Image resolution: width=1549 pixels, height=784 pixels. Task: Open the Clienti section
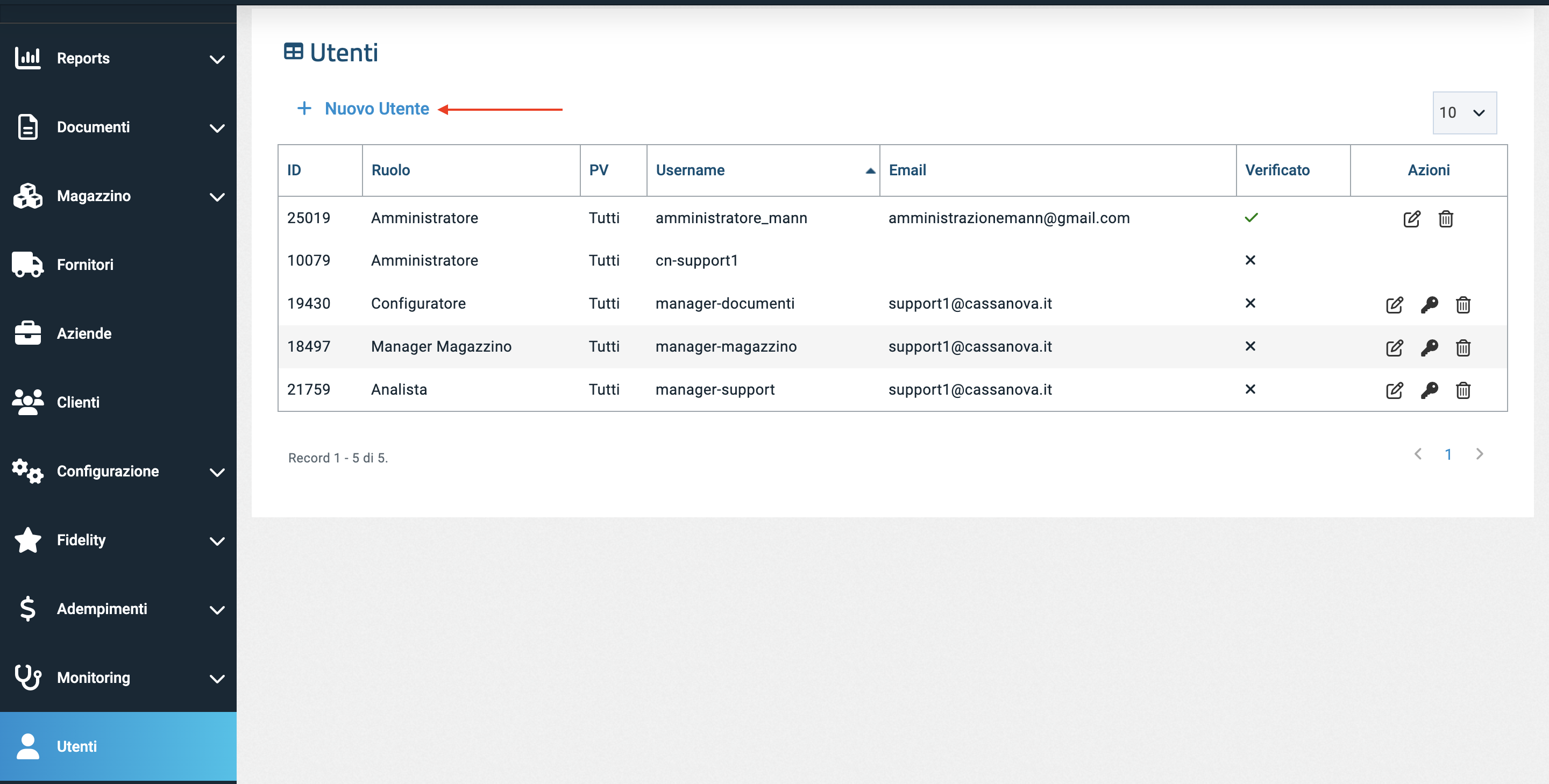pos(78,402)
